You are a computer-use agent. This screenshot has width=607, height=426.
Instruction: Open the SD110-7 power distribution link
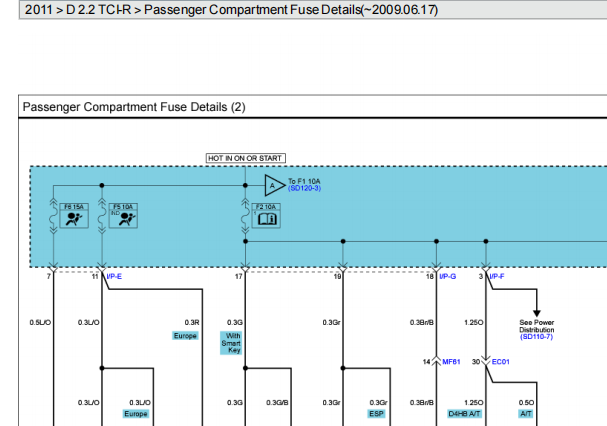[537, 337]
